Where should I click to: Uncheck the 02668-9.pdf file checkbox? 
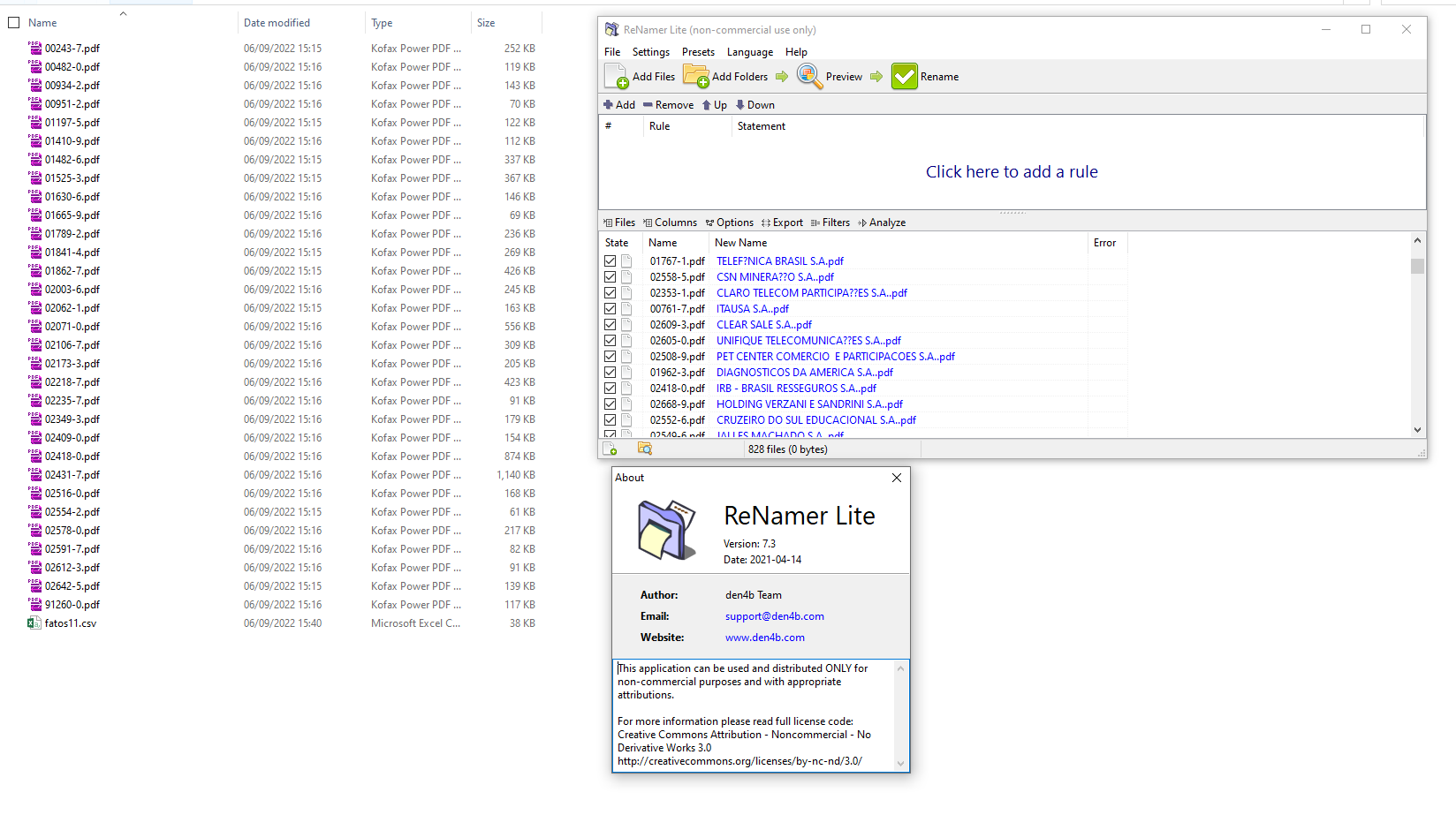(610, 404)
